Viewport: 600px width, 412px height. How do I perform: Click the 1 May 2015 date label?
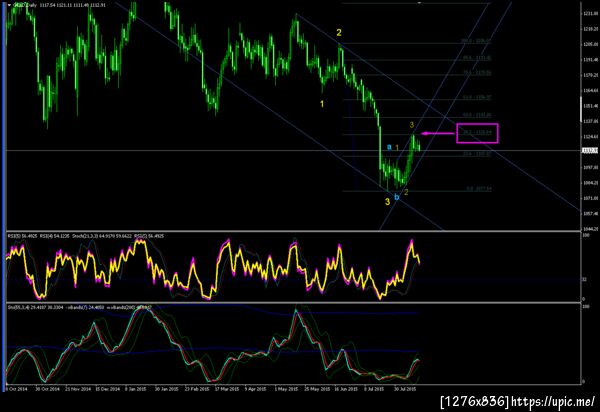pyautogui.click(x=286, y=389)
